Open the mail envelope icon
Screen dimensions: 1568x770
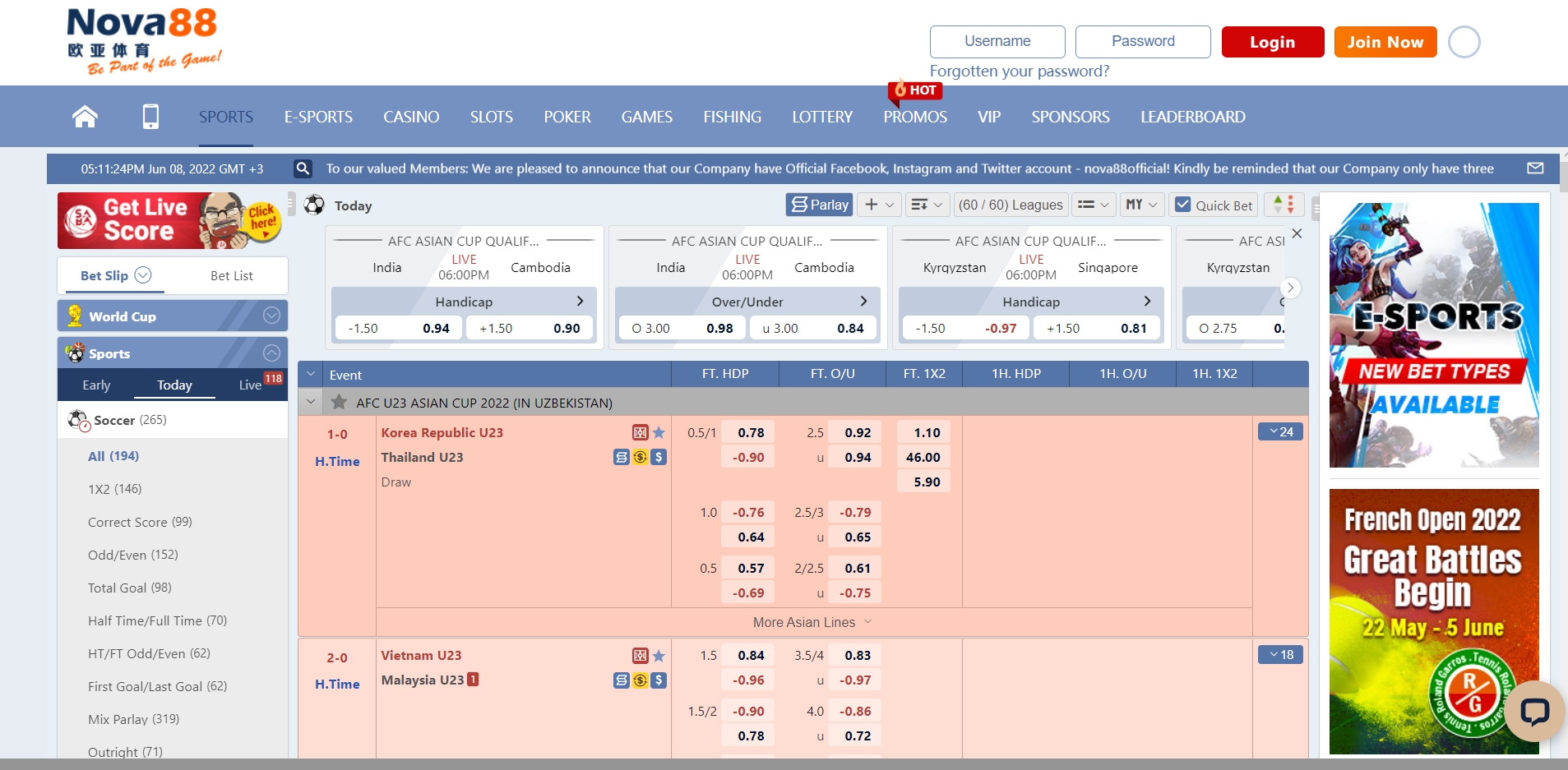[1535, 168]
